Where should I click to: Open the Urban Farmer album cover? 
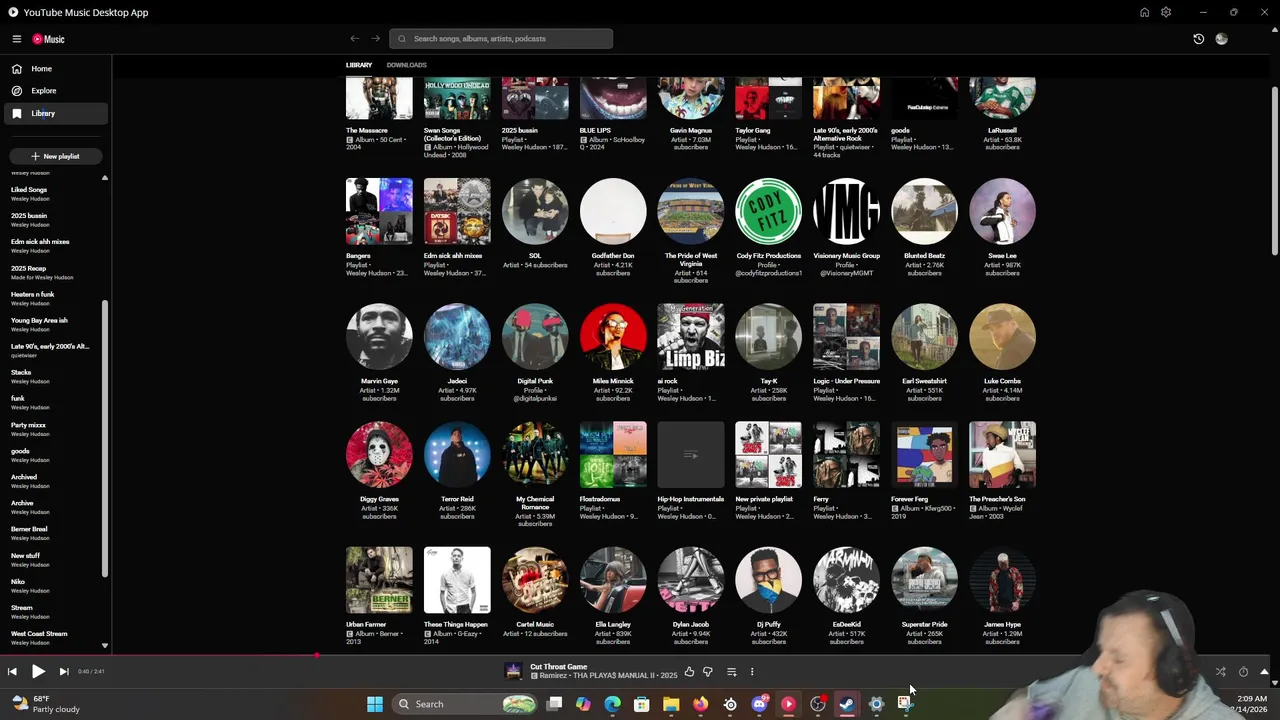point(379,580)
